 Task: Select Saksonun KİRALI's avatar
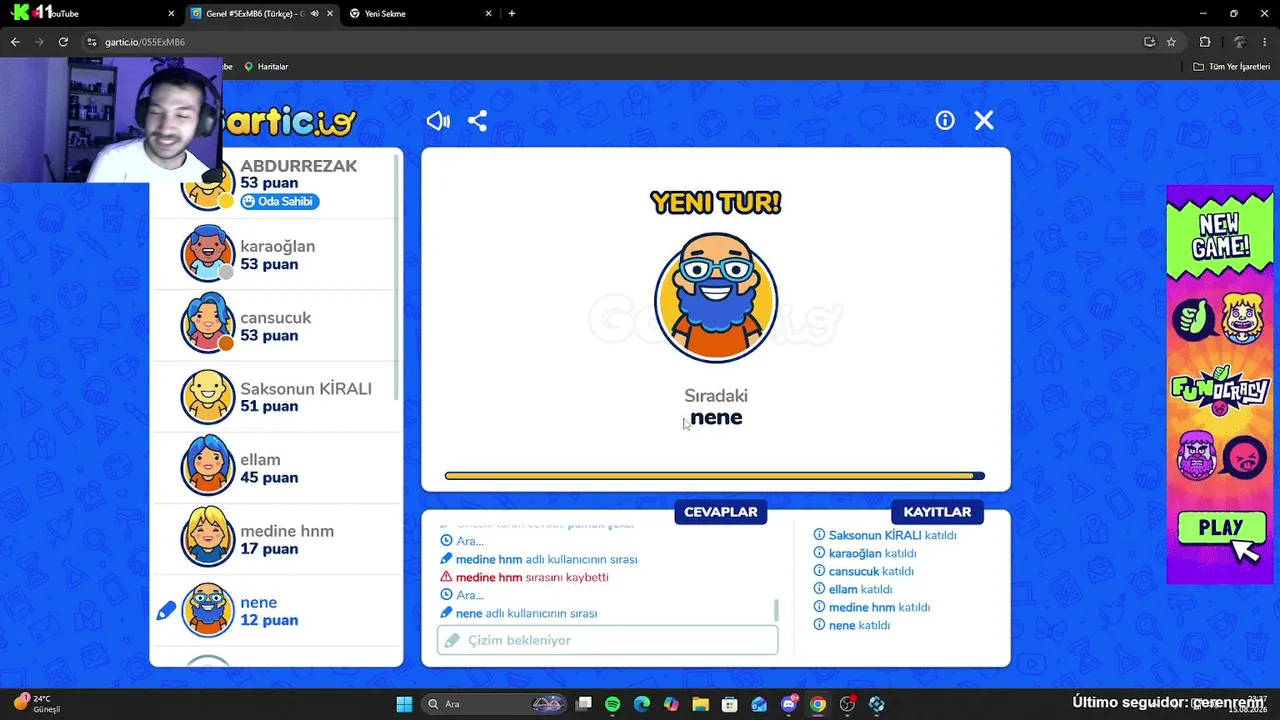[x=208, y=396]
